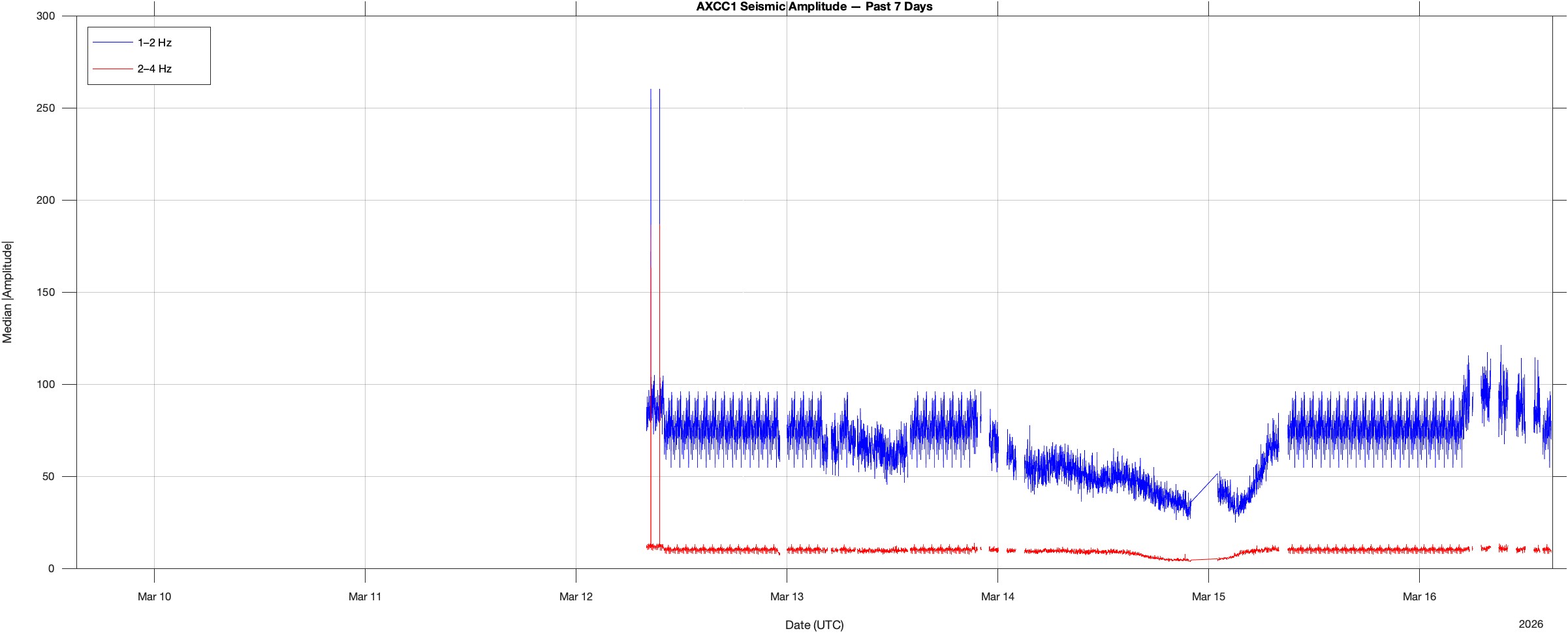The width and height of the screenshot is (1568, 633).
Task: Select the 2–4 Hz legend label
Action: click(x=154, y=69)
